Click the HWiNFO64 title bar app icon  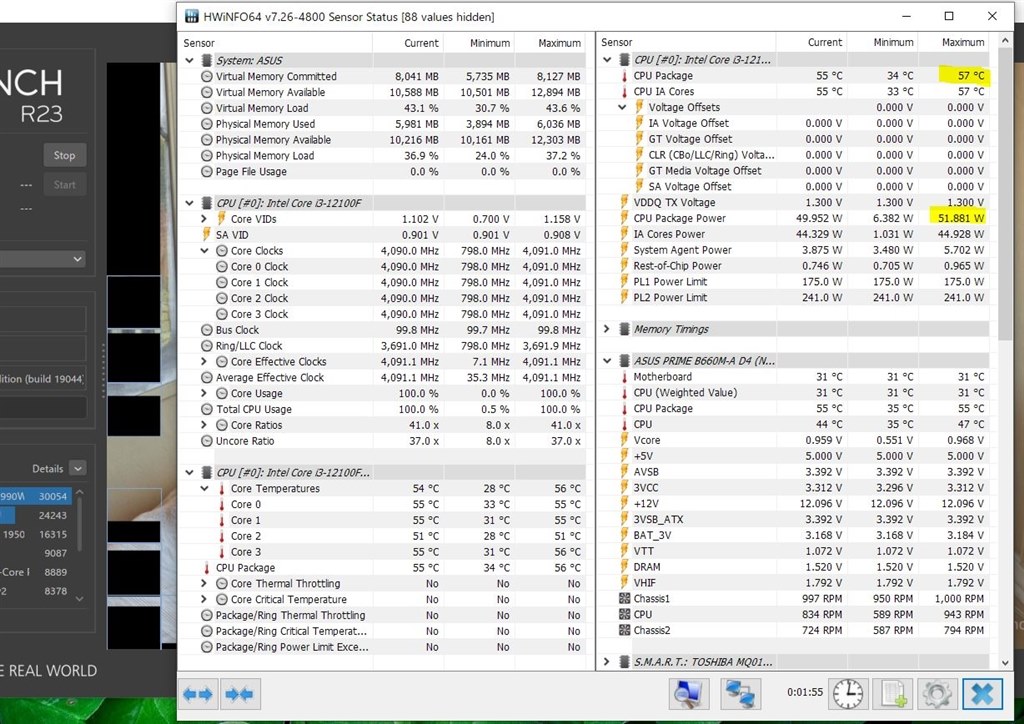(x=191, y=16)
